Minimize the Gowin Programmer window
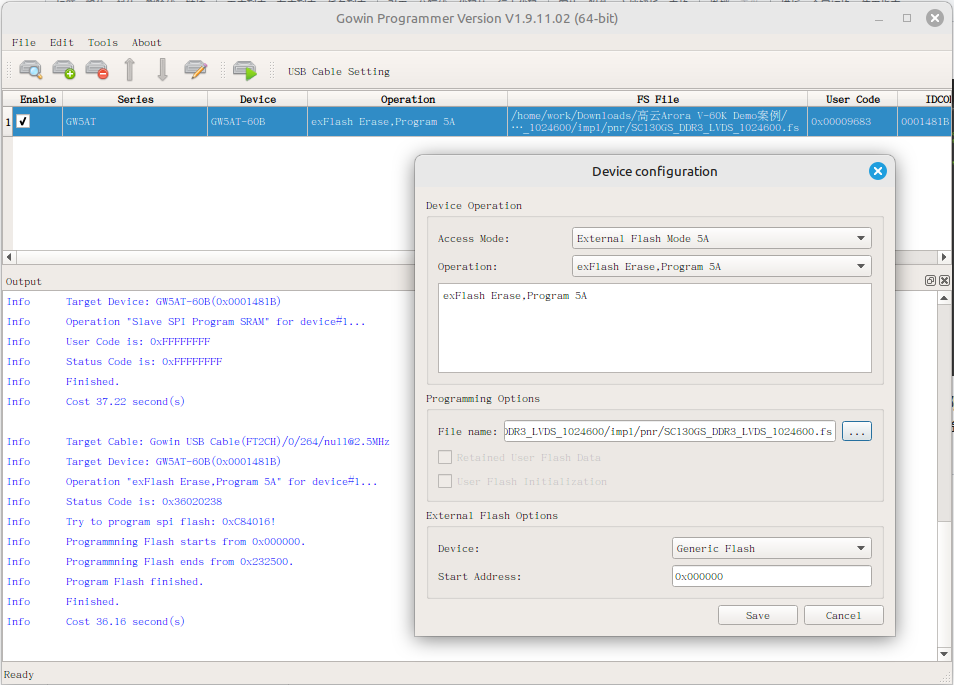The height and width of the screenshot is (685, 954). tap(879, 19)
